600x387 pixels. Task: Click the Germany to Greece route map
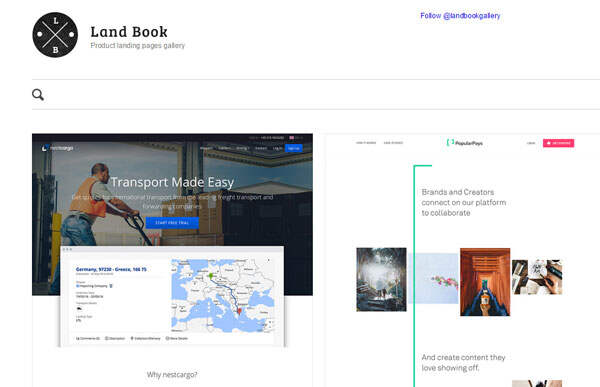[x=223, y=295]
